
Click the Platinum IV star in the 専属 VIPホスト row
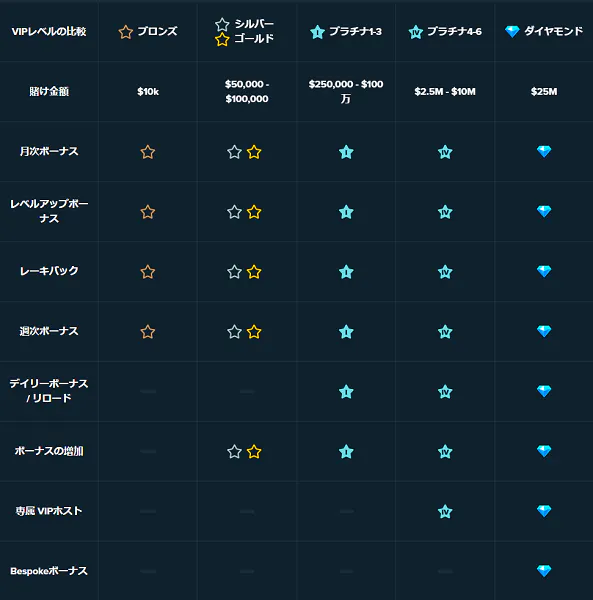(x=445, y=511)
